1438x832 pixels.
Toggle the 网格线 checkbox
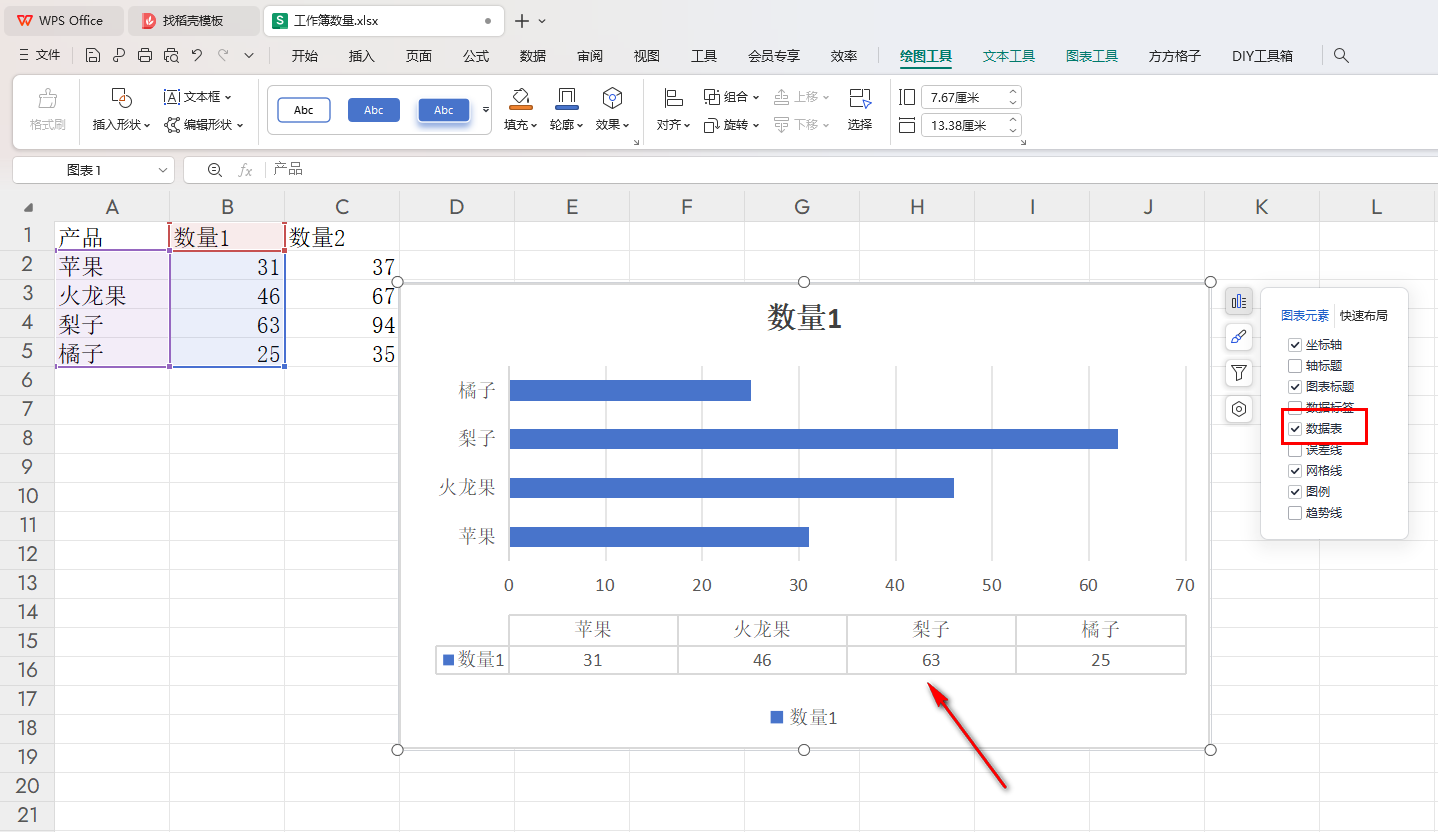[1295, 471]
